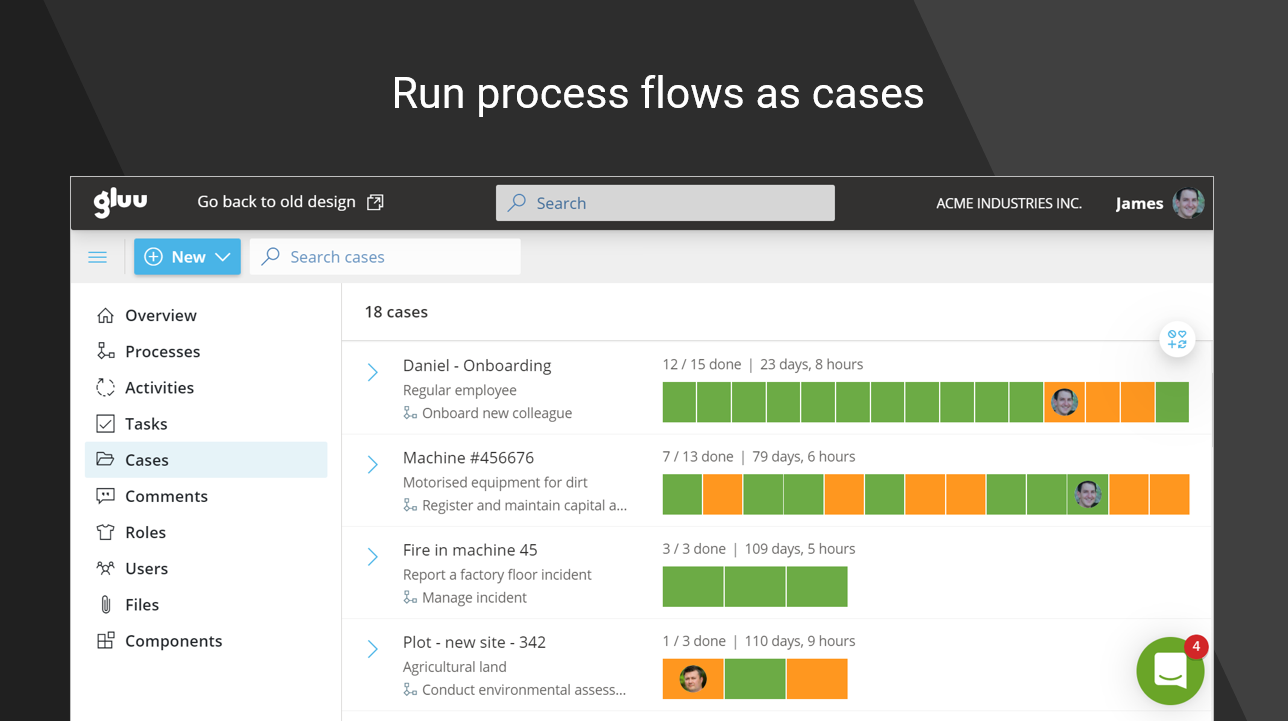Toggle the hamburger sidebar menu
The height and width of the screenshot is (721, 1288).
[x=98, y=257]
